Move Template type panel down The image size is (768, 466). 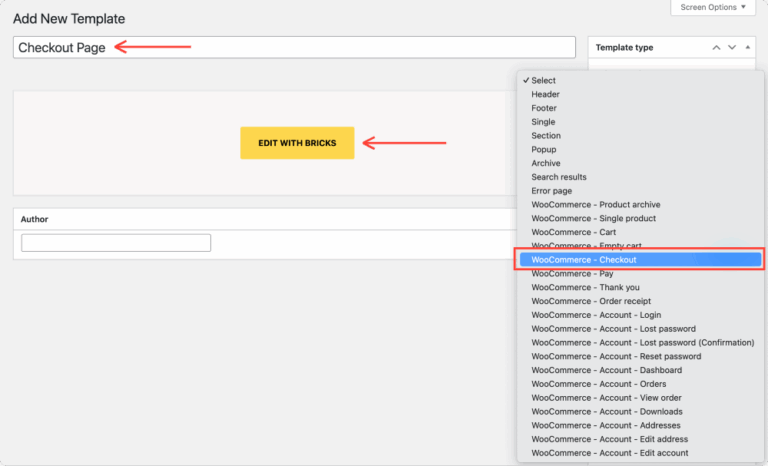click(x=732, y=48)
